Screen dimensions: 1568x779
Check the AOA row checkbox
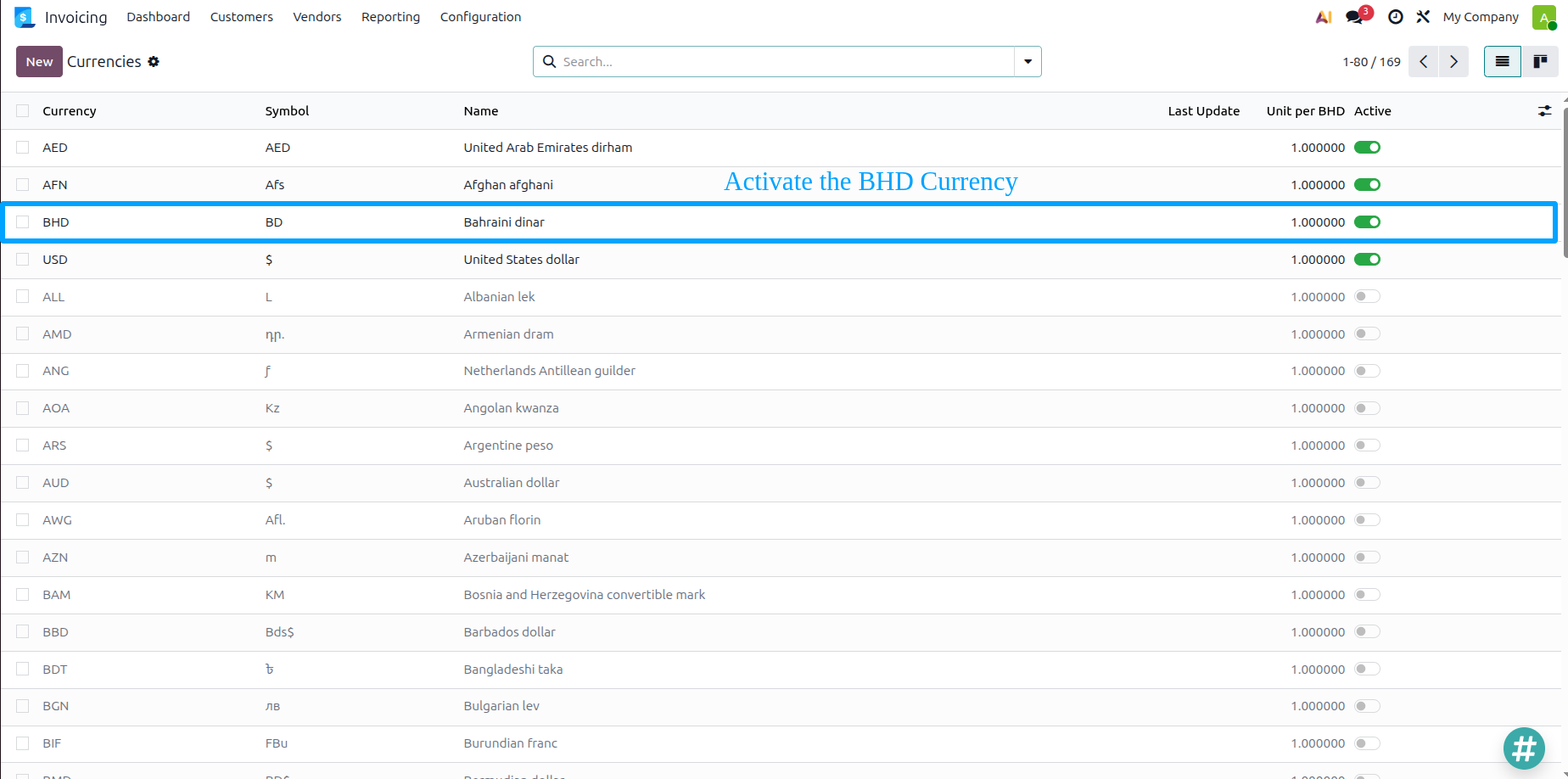[23, 408]
